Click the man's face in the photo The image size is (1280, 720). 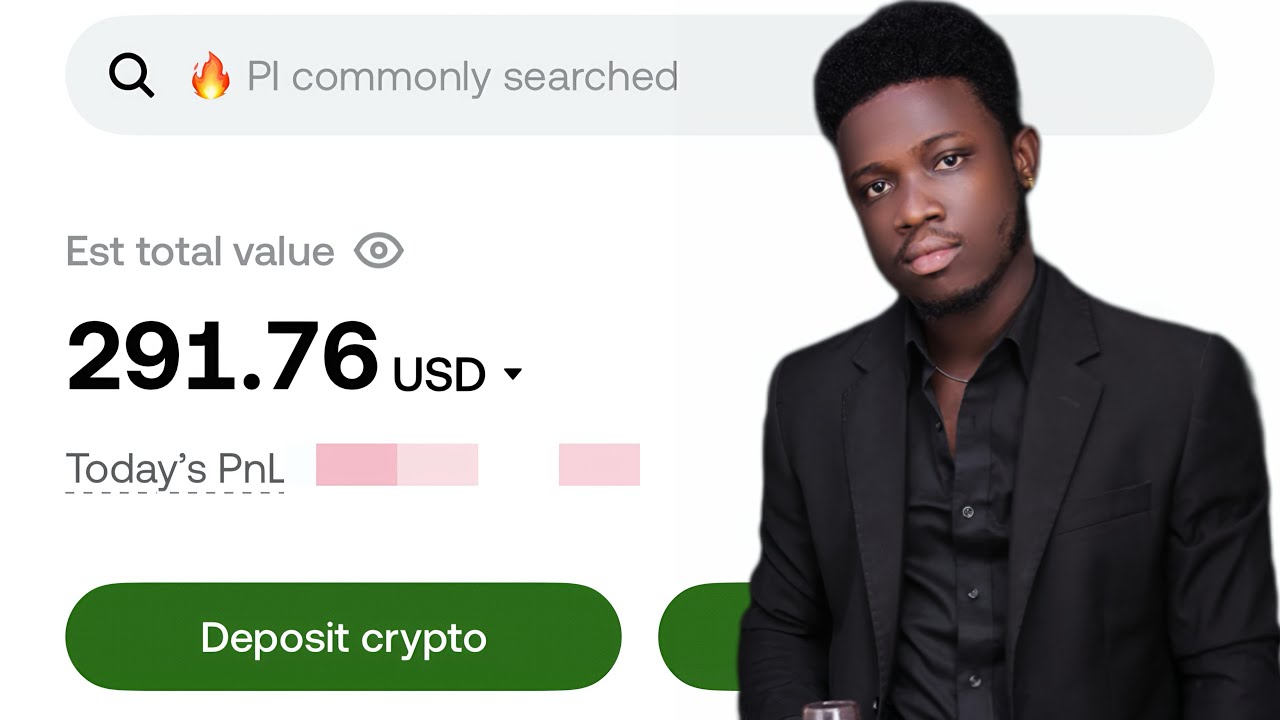click(x=925, y=205)
